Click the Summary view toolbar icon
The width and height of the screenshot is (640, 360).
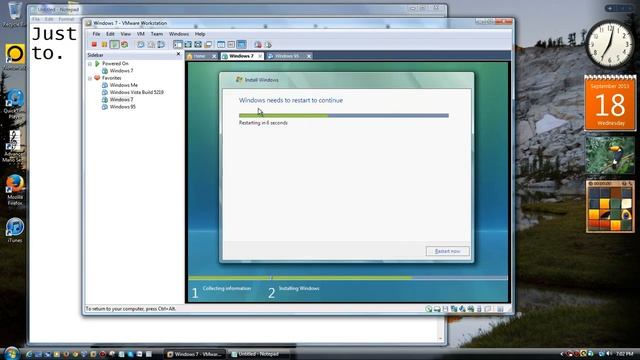[221, 44]
